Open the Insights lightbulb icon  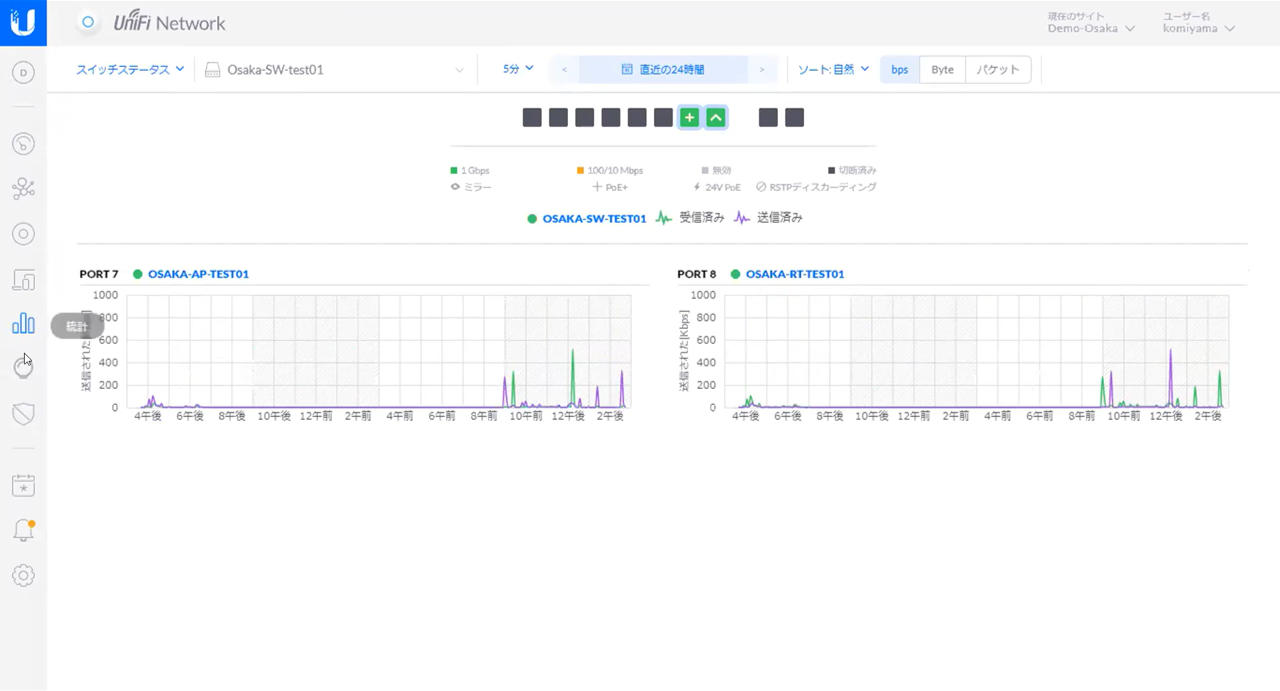click(23, 368)
